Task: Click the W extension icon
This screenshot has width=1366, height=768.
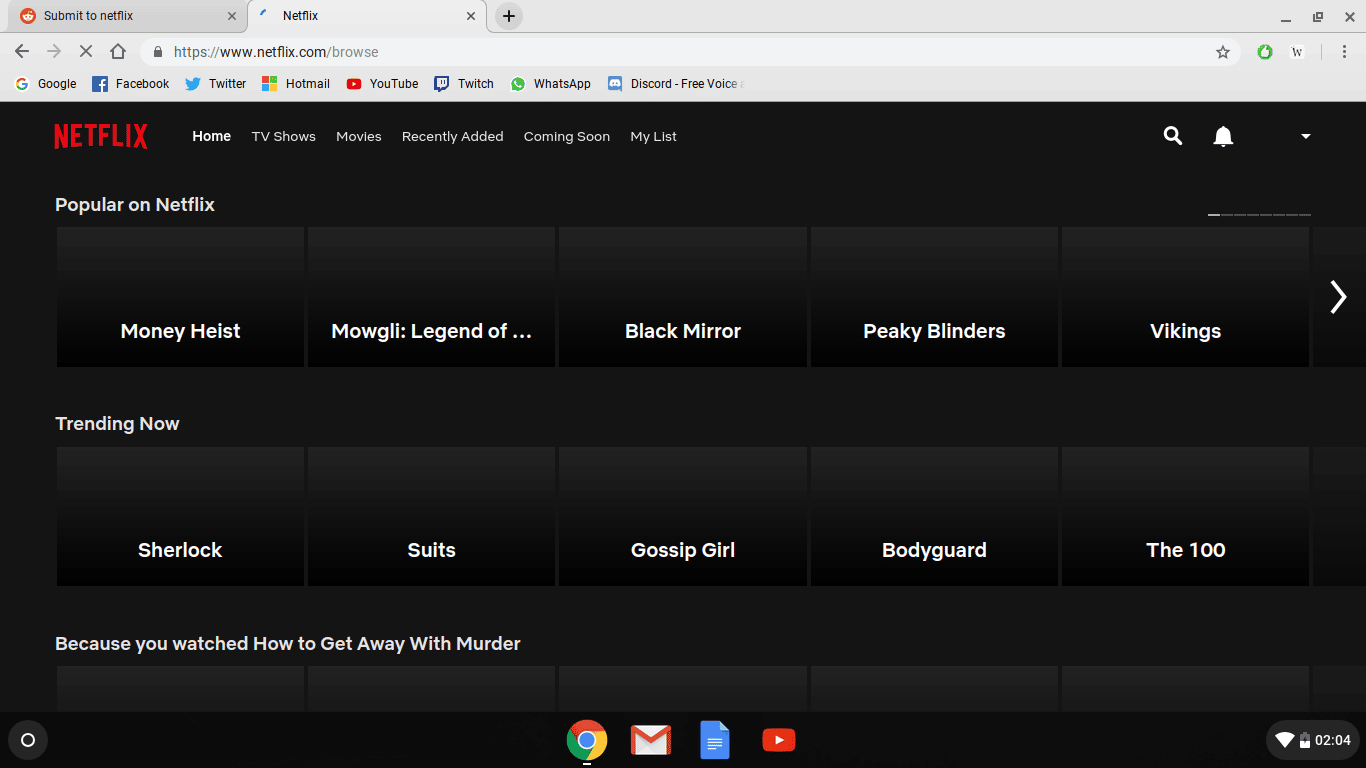Action: pyautogui.click(x=1297, y=52)
